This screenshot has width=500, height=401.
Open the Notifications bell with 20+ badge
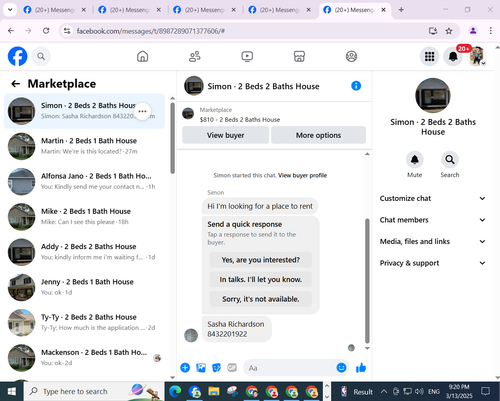(453, 56)
